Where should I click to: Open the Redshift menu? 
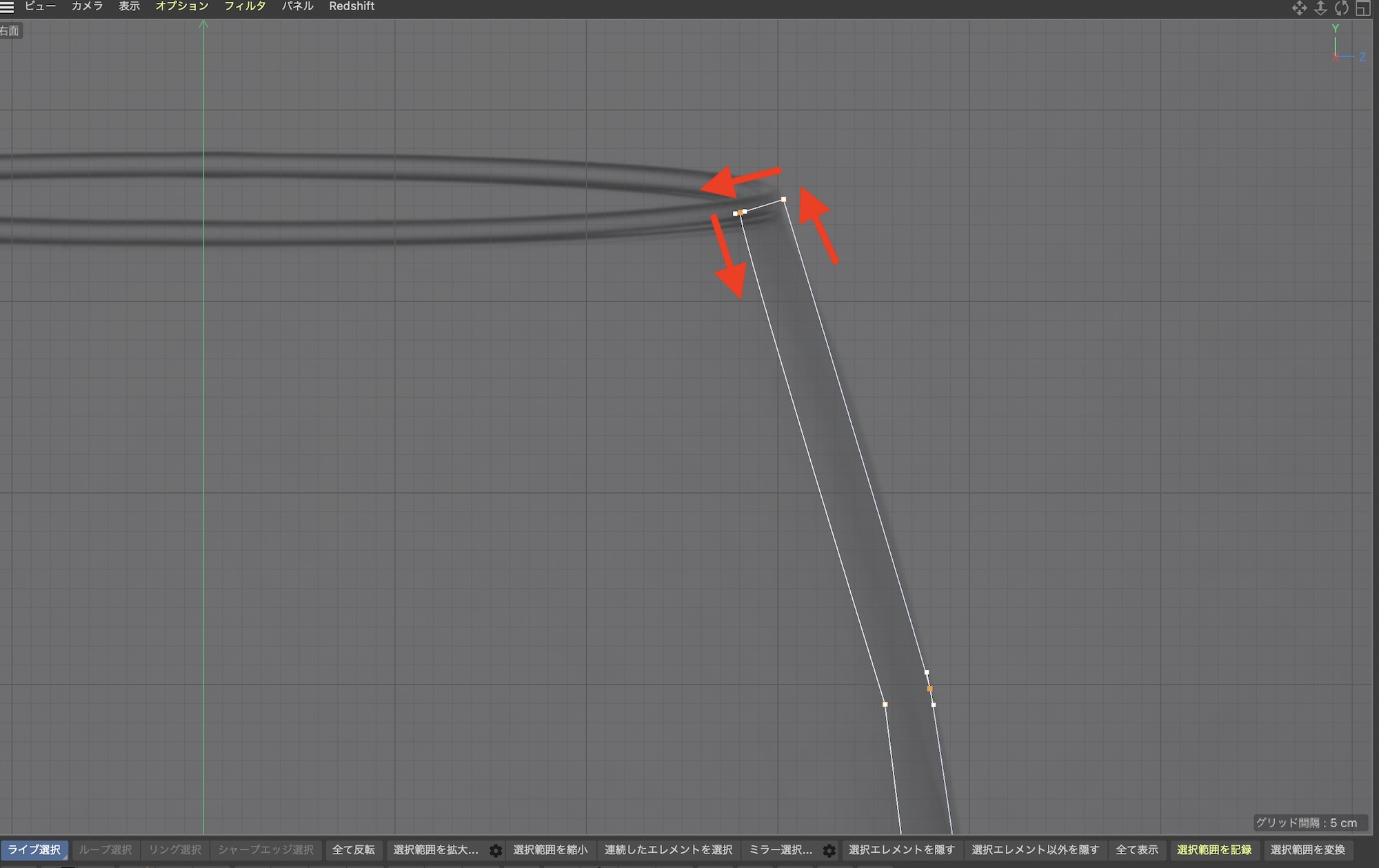pos(352,6)
